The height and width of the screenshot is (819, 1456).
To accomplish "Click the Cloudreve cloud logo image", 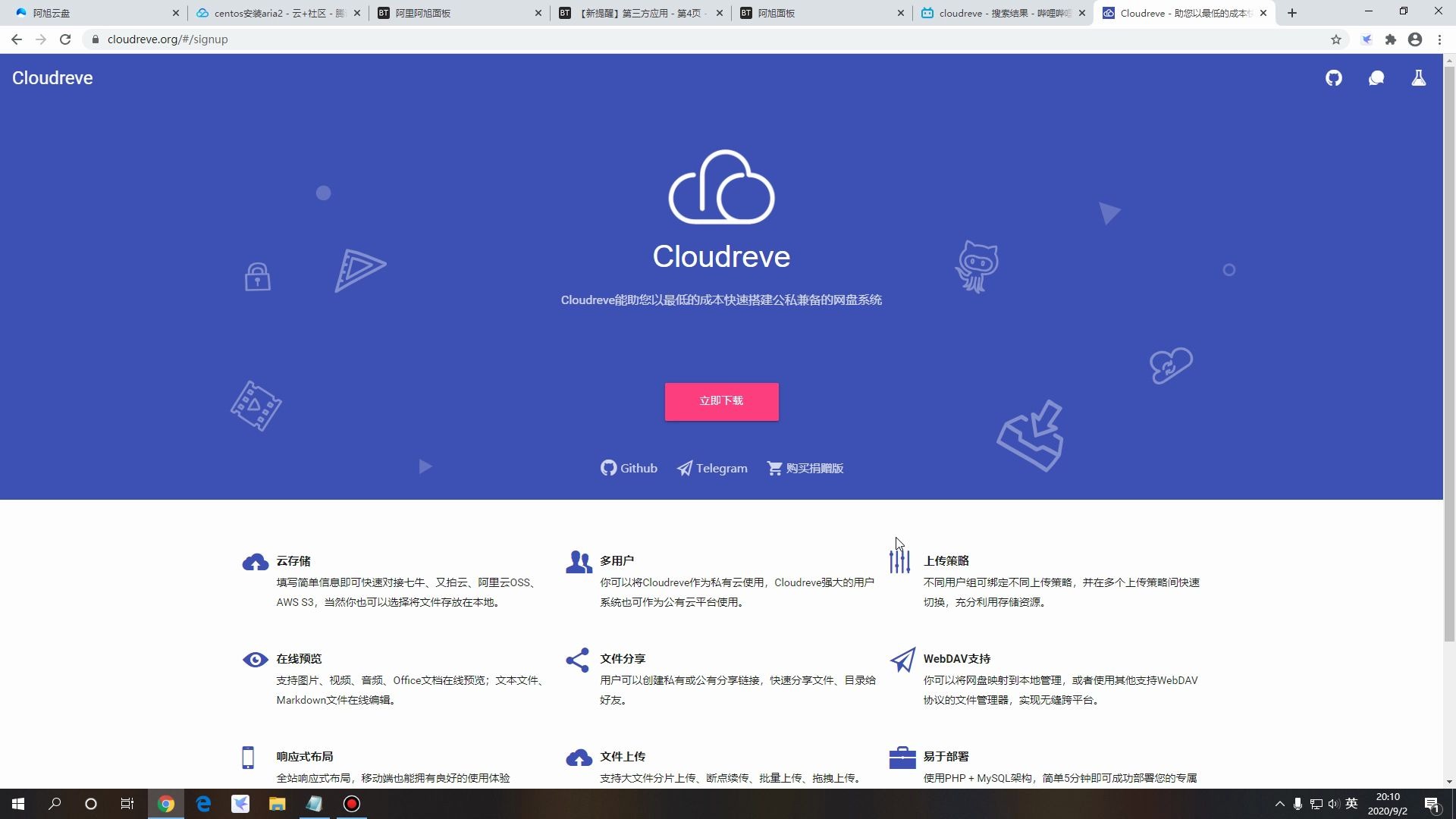I will 721,187.
